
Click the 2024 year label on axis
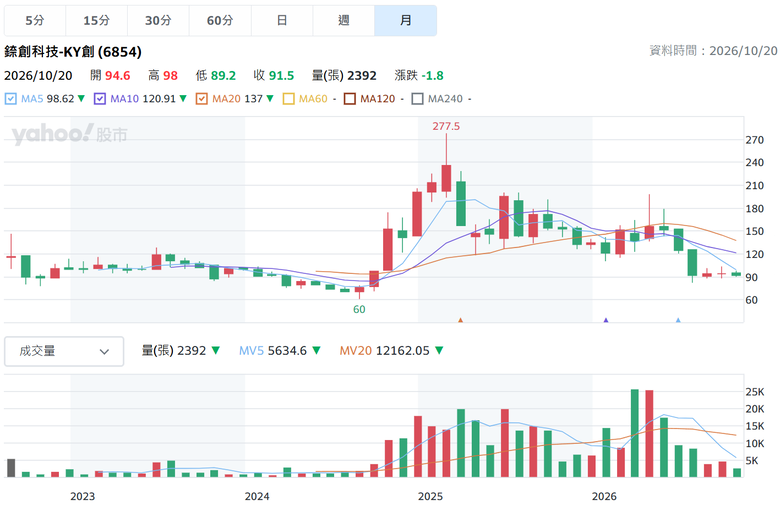(257, 496)
